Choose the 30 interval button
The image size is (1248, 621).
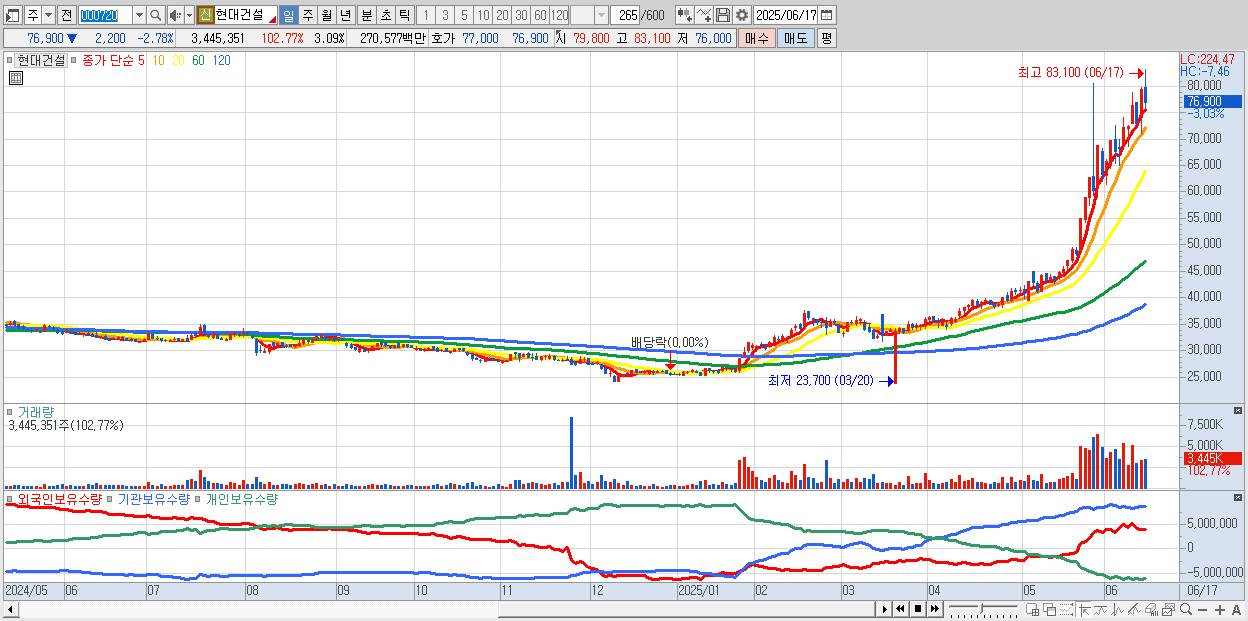[x=521, y=15]
